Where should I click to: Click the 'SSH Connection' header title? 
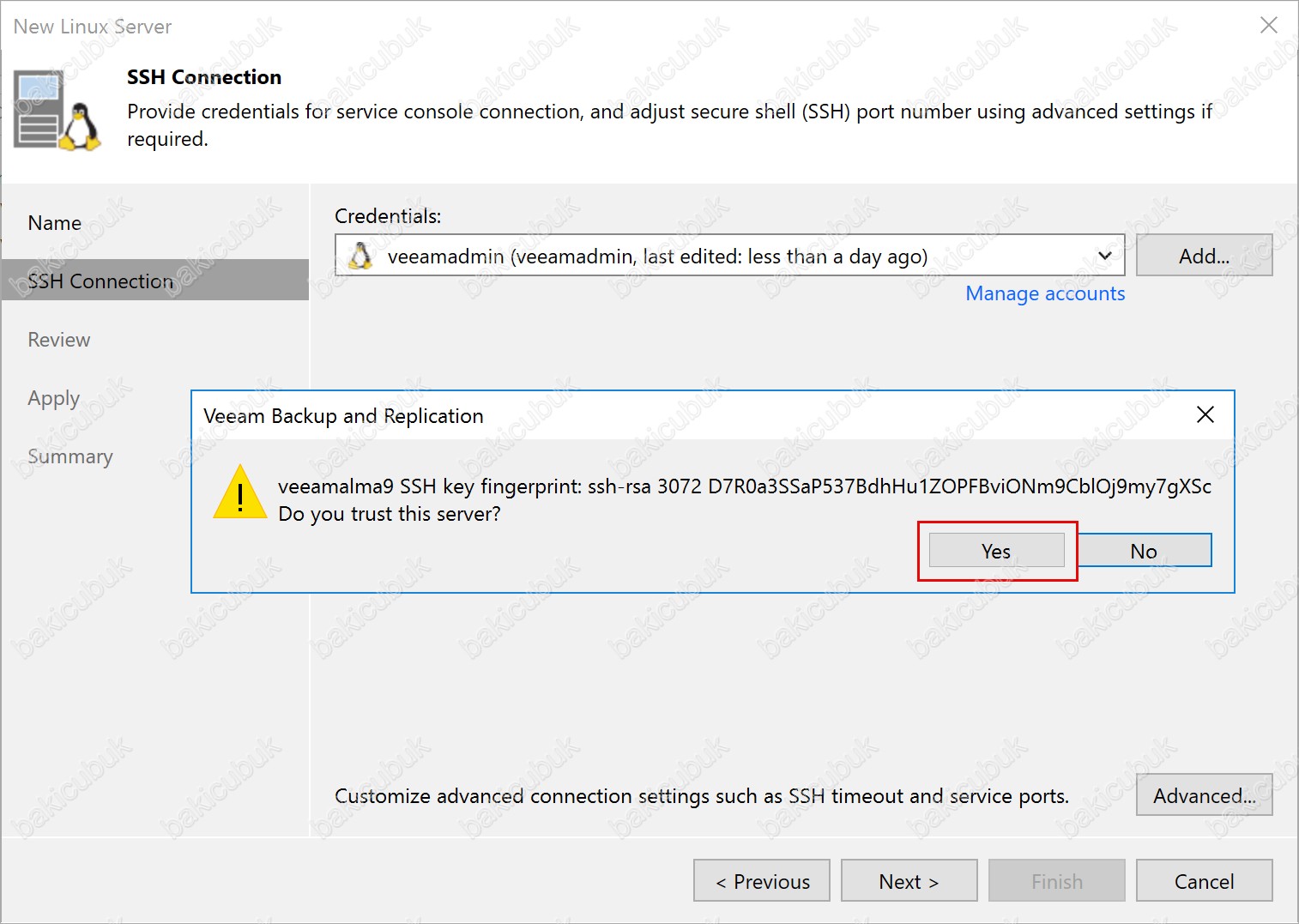tap(204, 77)
